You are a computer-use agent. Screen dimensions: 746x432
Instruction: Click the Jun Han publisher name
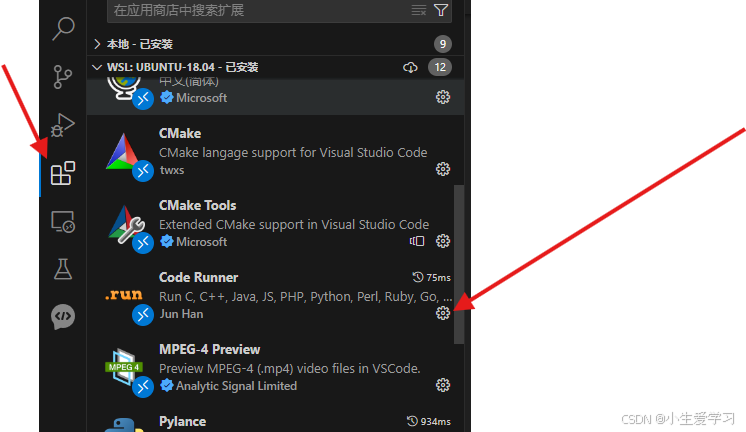(181, 314)
